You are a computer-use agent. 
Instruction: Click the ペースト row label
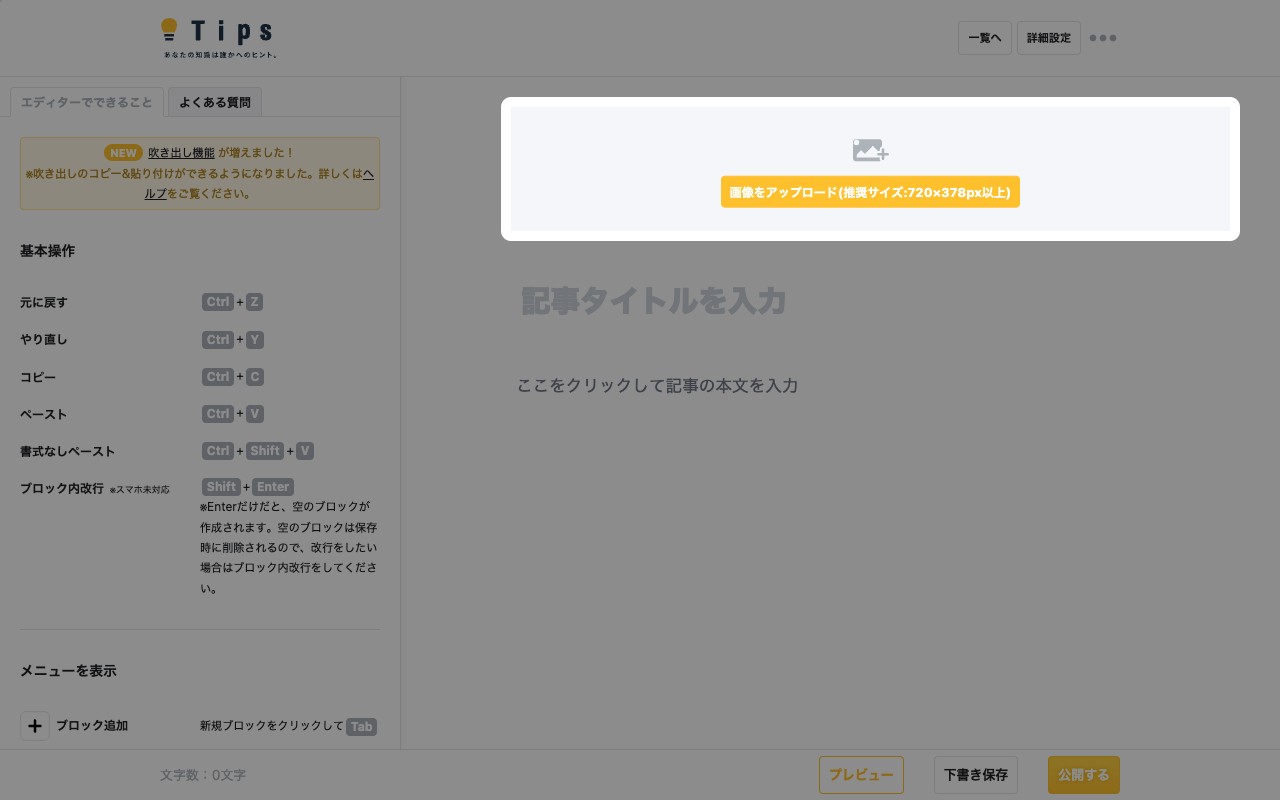coord(44,414)
